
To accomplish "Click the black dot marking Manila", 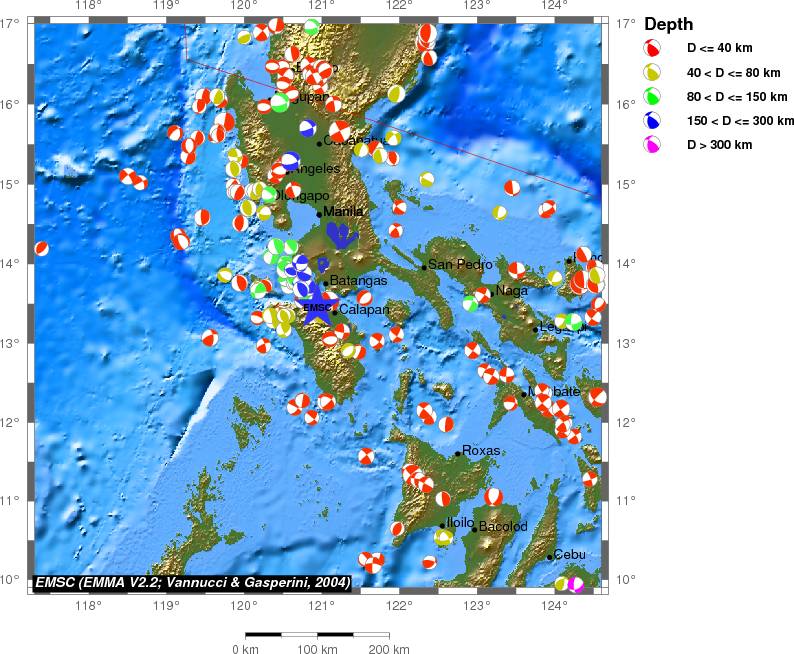I will click(320, 213).
